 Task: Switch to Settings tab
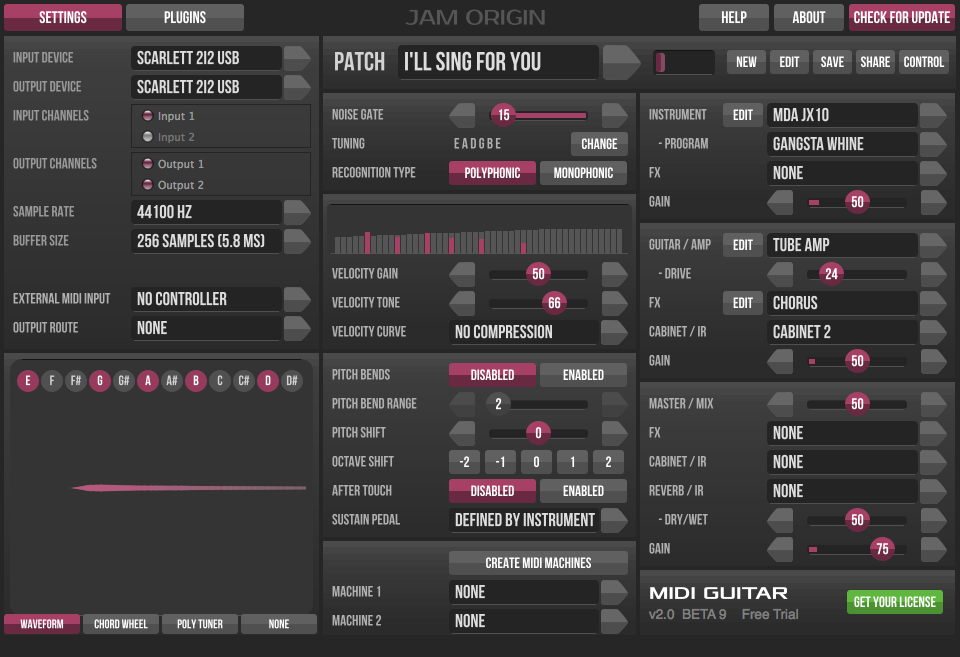coord(63,17)
